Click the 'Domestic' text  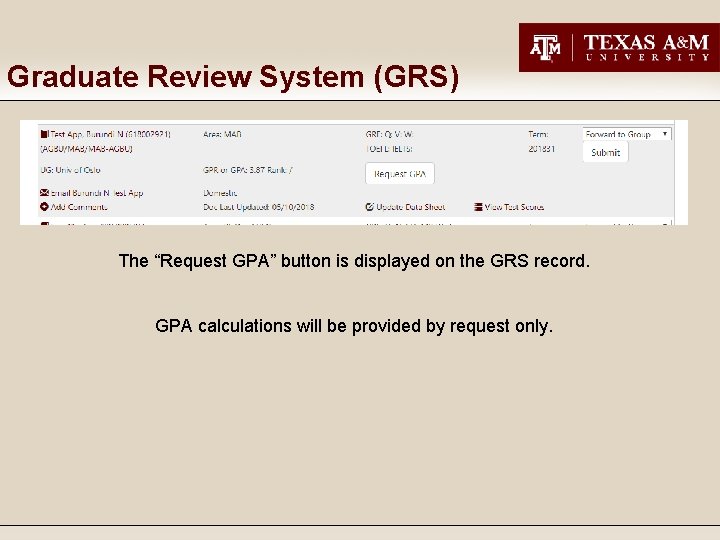point(220,193)
